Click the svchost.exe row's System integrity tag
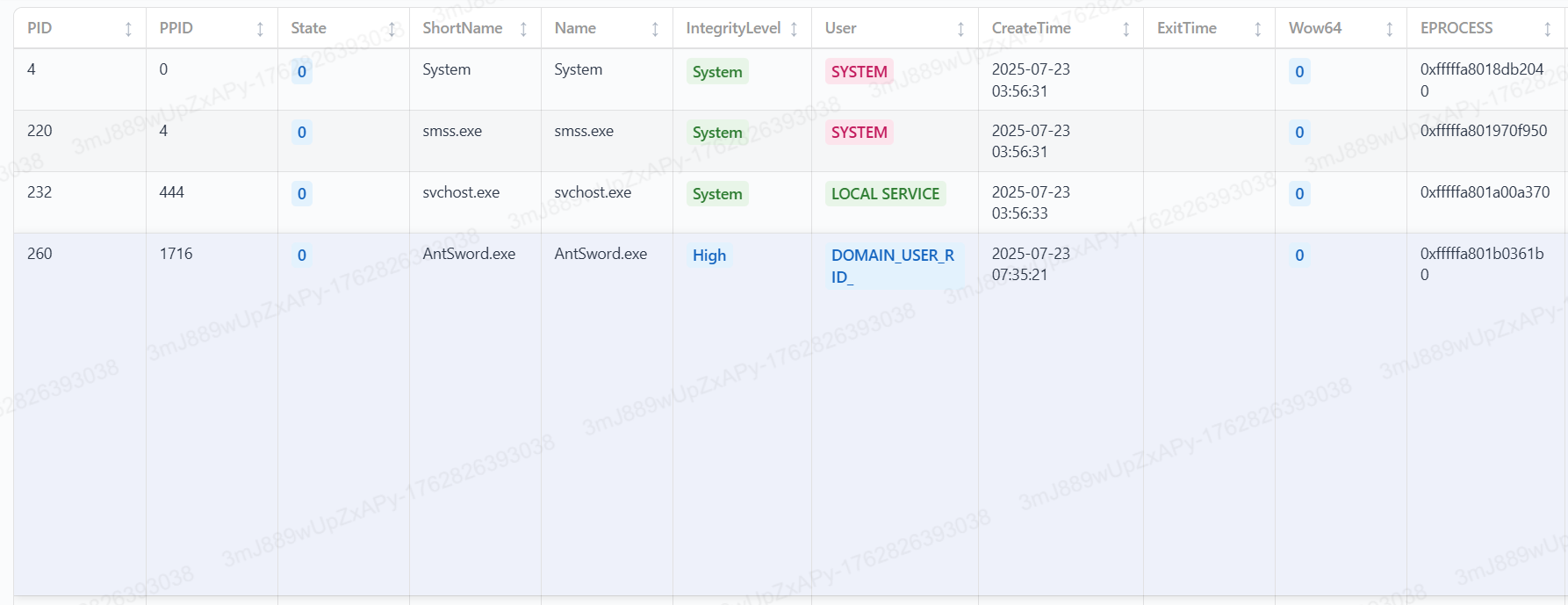Screen dimensions: 1568x605 click(x=717, y=194)
